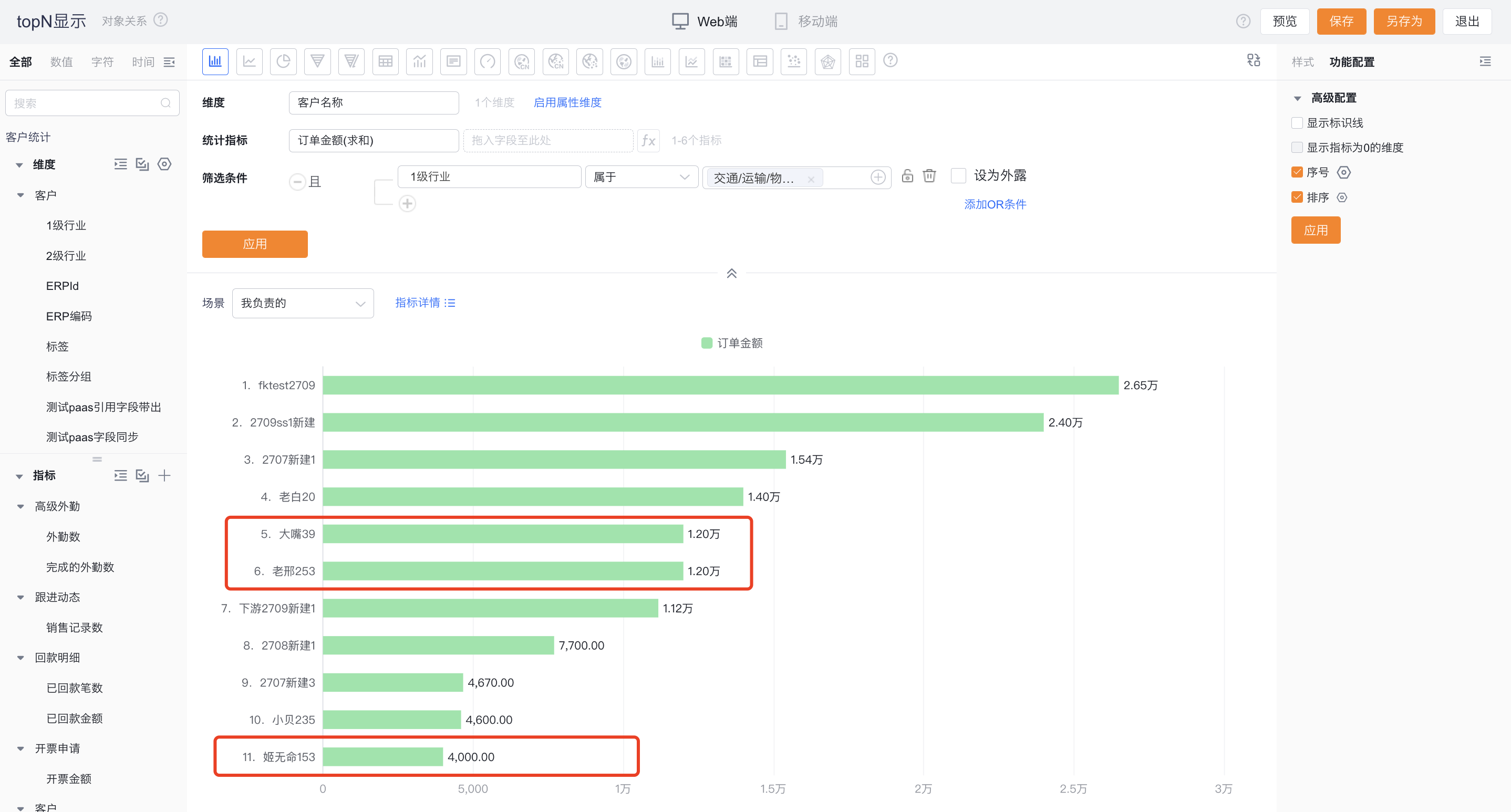The width and height of the screenshot is (1511, 812).
Task: Switch to the gauge chart type
Action: (488, 61)
